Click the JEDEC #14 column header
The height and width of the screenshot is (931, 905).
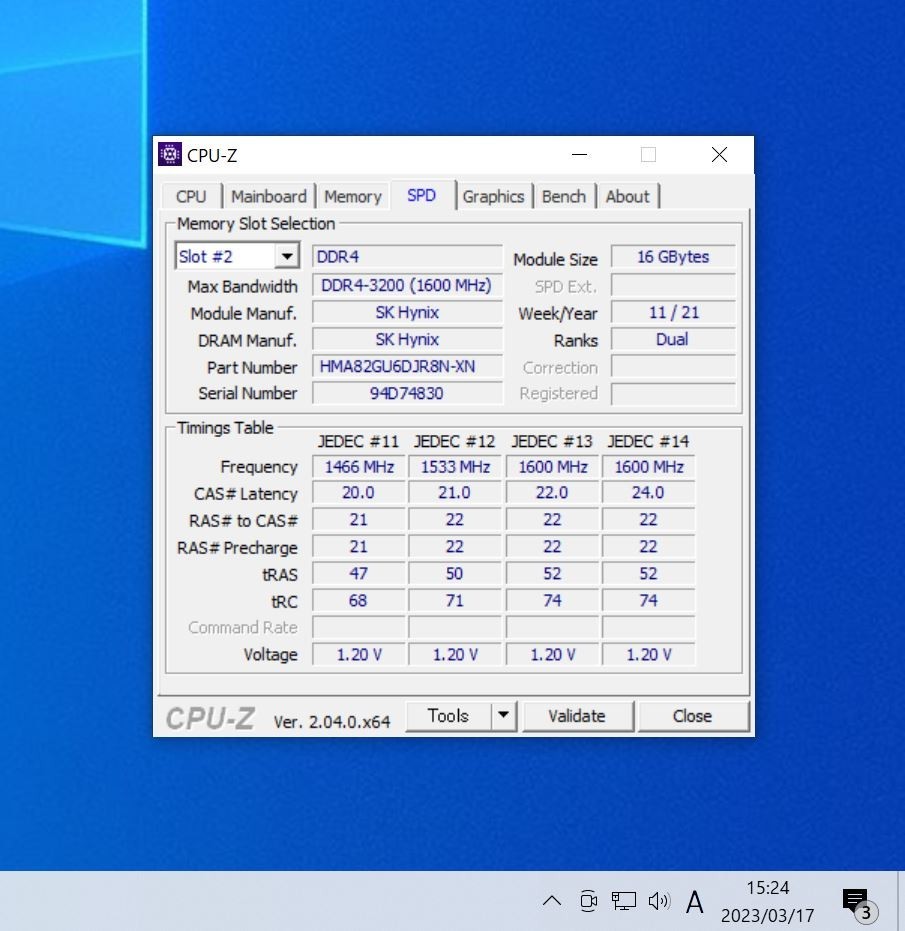coord(648,441)
